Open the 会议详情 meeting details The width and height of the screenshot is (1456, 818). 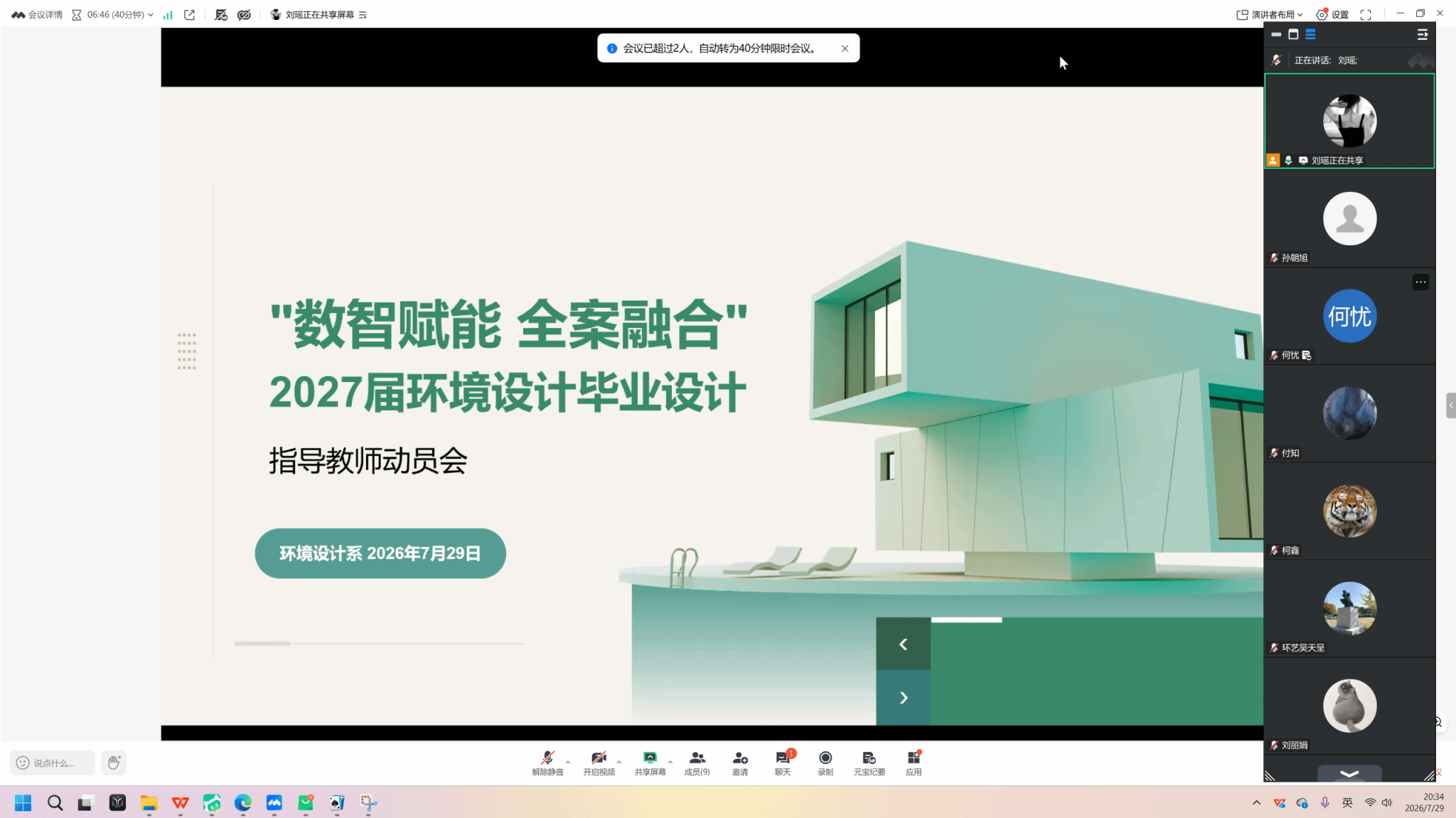[x=37, y=14]
